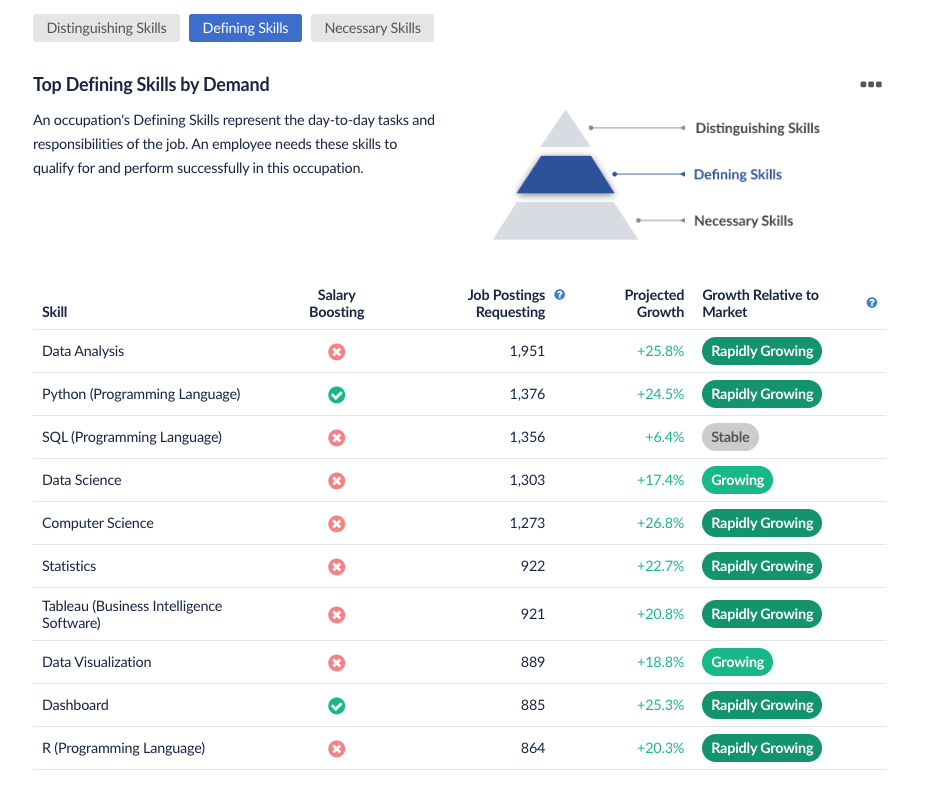The width and height of the screenshot is (933, 789).
Task: Click Python salary boosting green check icon
Action: [337, 394]
